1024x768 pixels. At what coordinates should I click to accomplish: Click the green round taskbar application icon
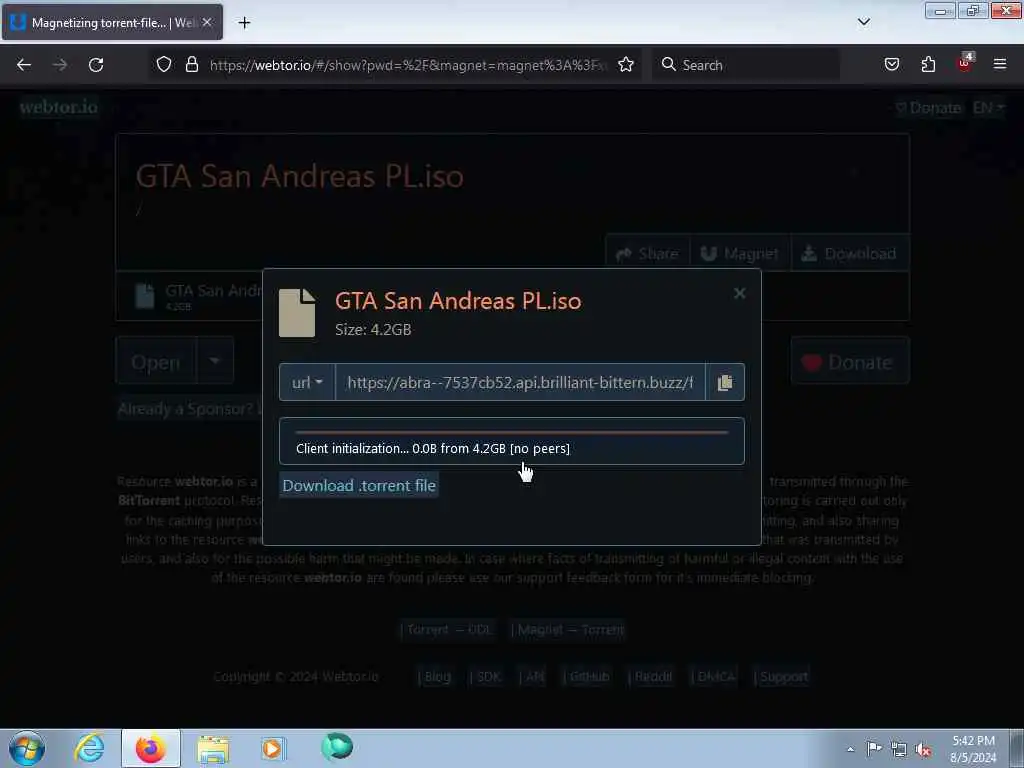(337, 747)
